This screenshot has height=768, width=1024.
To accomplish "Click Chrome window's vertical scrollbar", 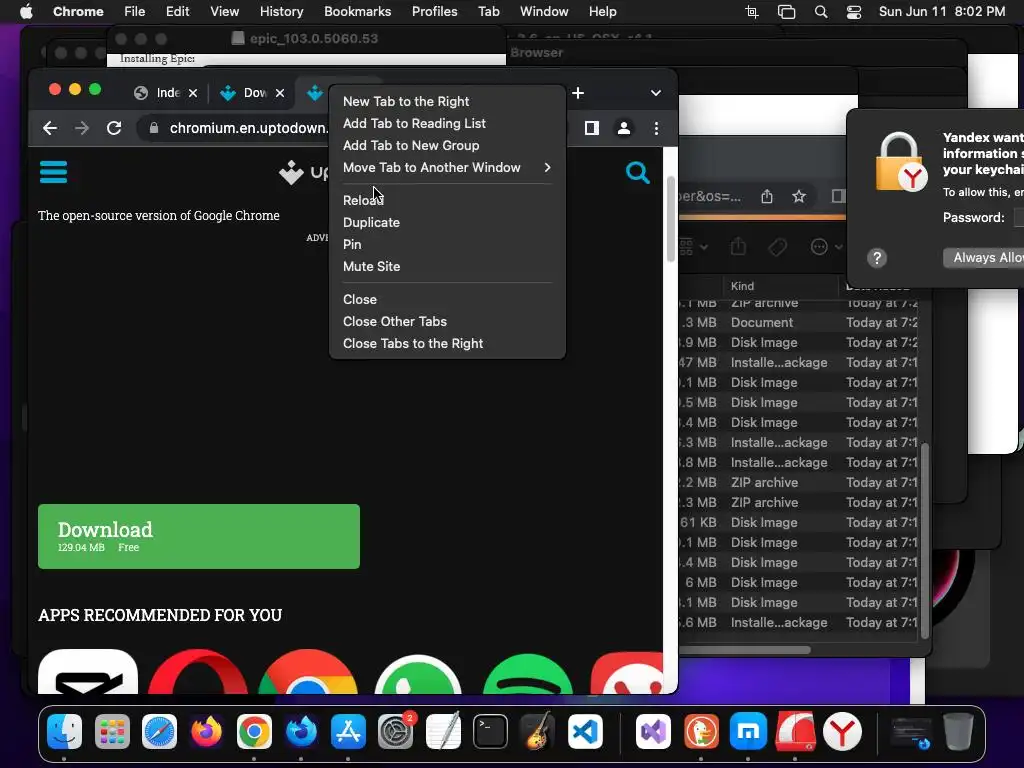I will click(x=670, y=219).
